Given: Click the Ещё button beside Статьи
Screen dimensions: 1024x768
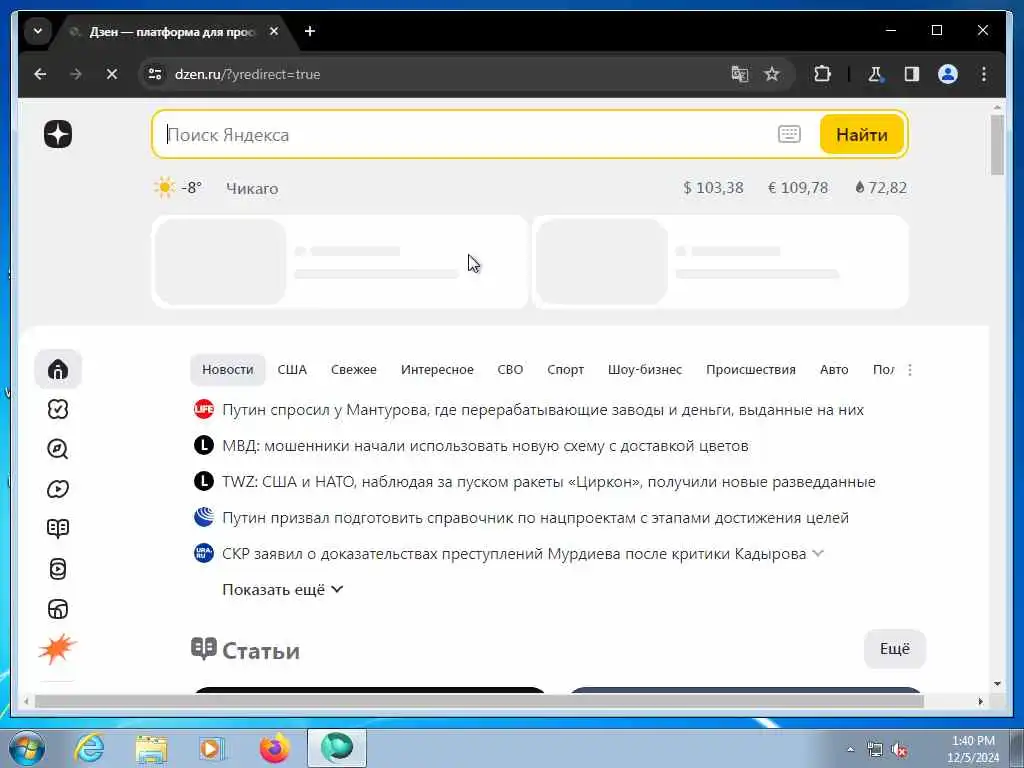Looking at the screenshot, I should (x=895, y=648).
